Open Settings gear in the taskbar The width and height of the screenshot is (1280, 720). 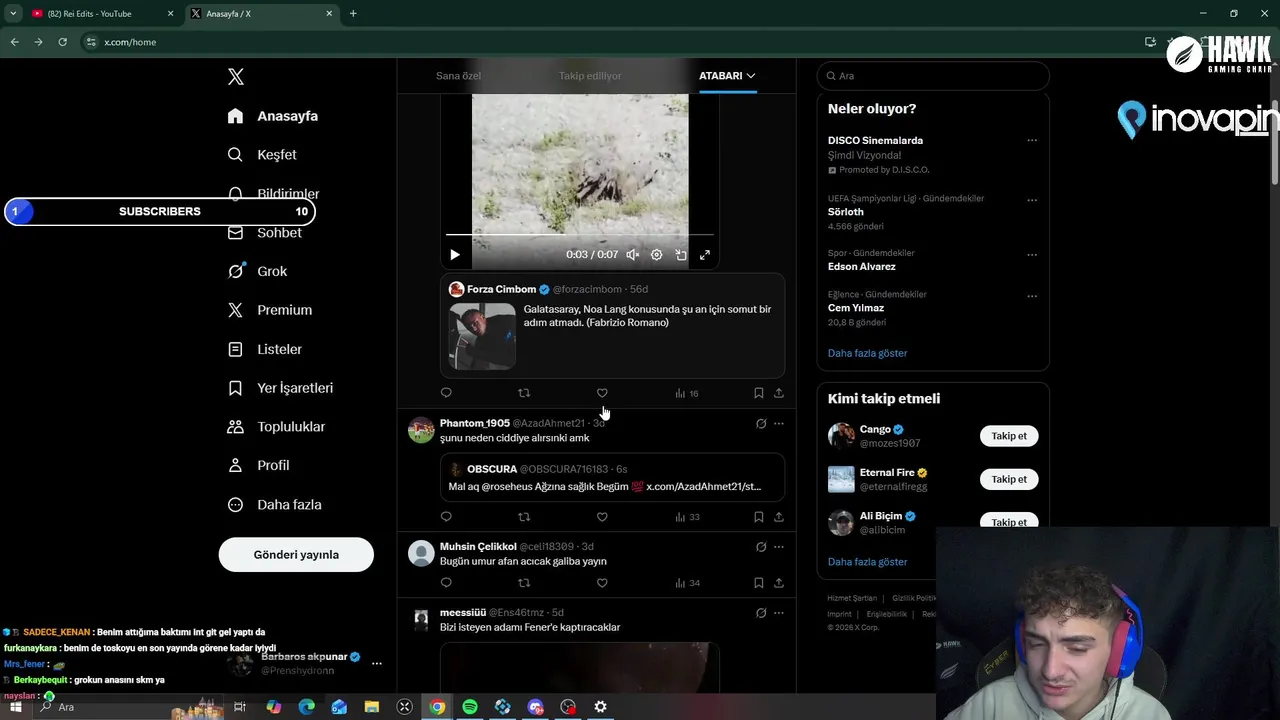click(x=600, y=707)
